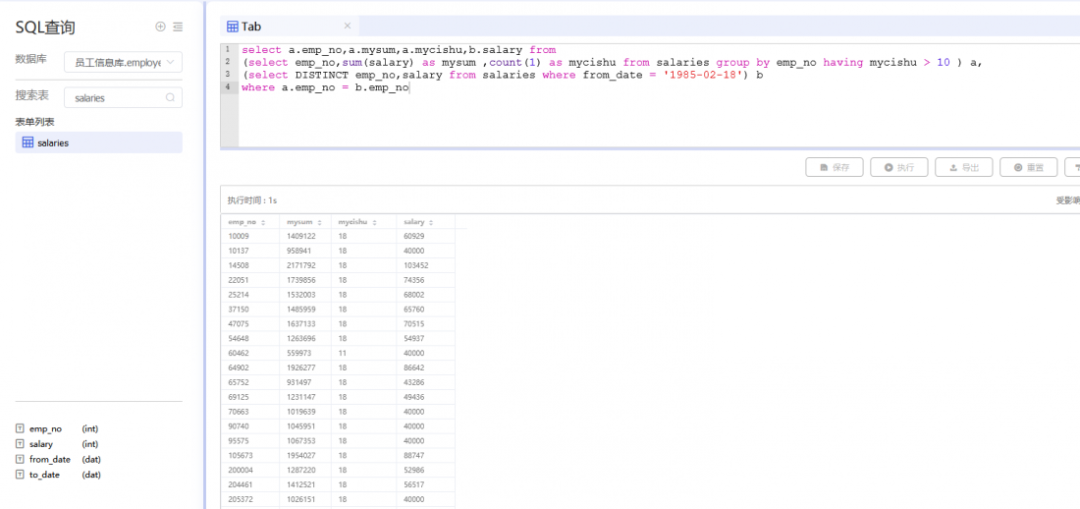Click the emp_no cell 200004
The image size is (1080, 509).
[x=250, y=471]
